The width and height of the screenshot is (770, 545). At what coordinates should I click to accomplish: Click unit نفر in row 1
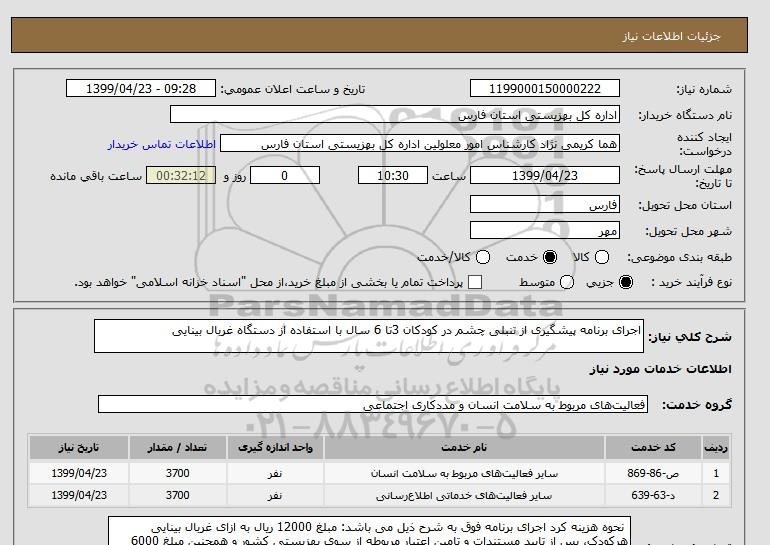[x=275, y=473]
